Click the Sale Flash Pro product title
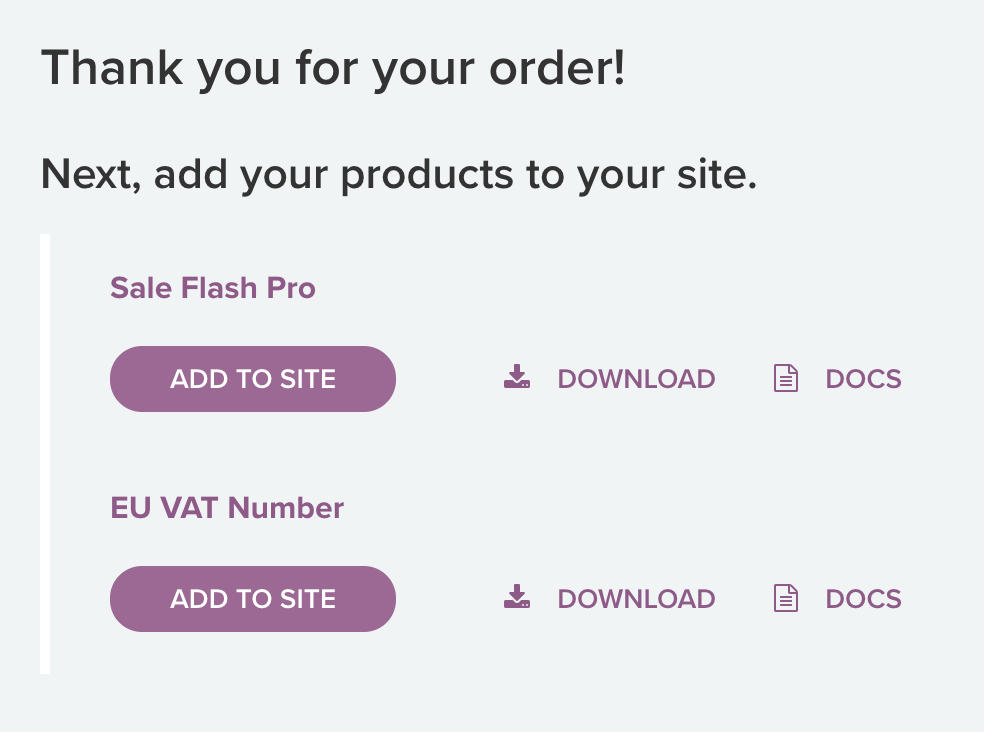The image size is (984, 732). tap(212, 288)
